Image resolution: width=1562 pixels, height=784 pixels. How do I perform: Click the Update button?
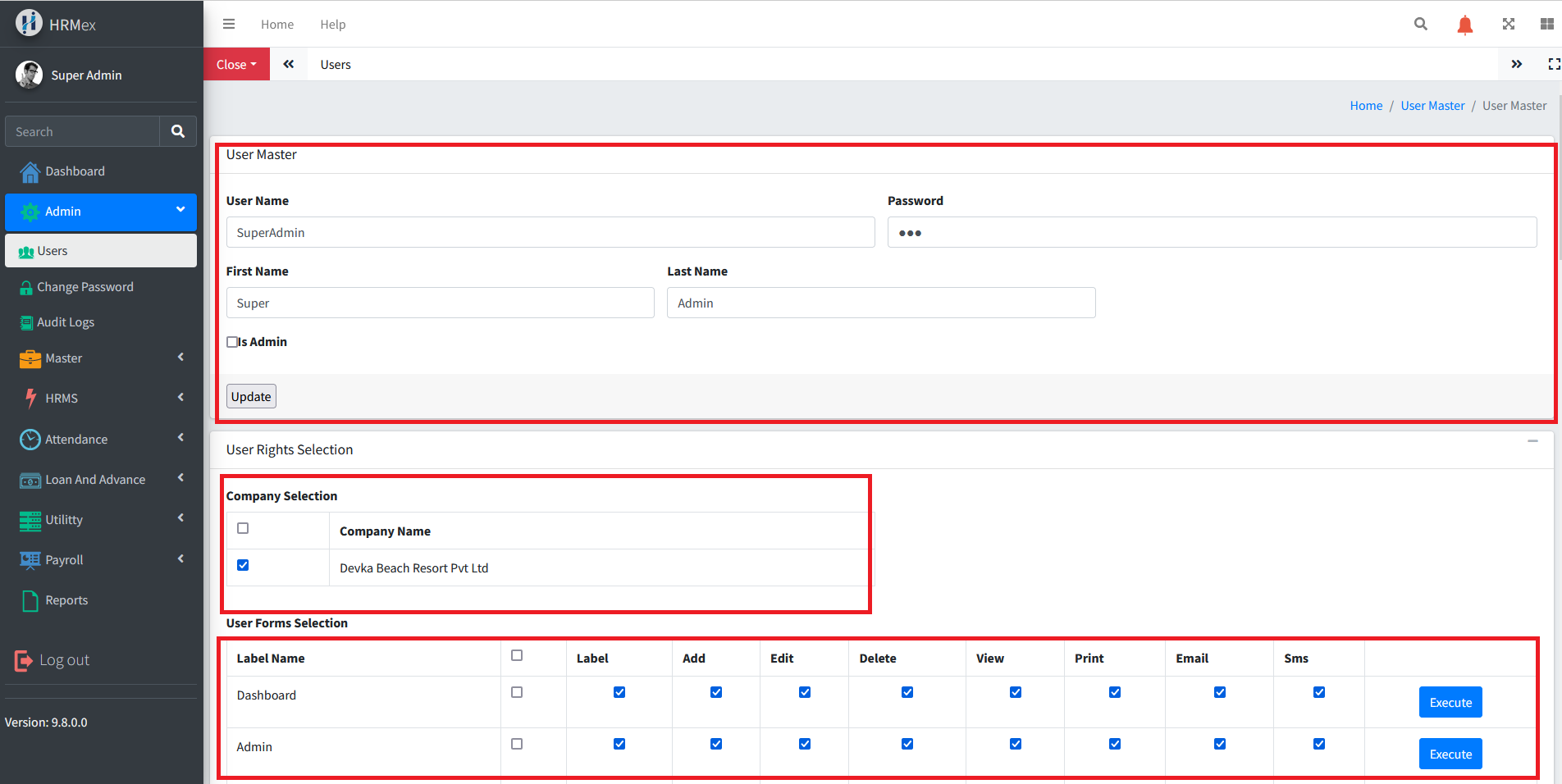(x=251, y=397)
